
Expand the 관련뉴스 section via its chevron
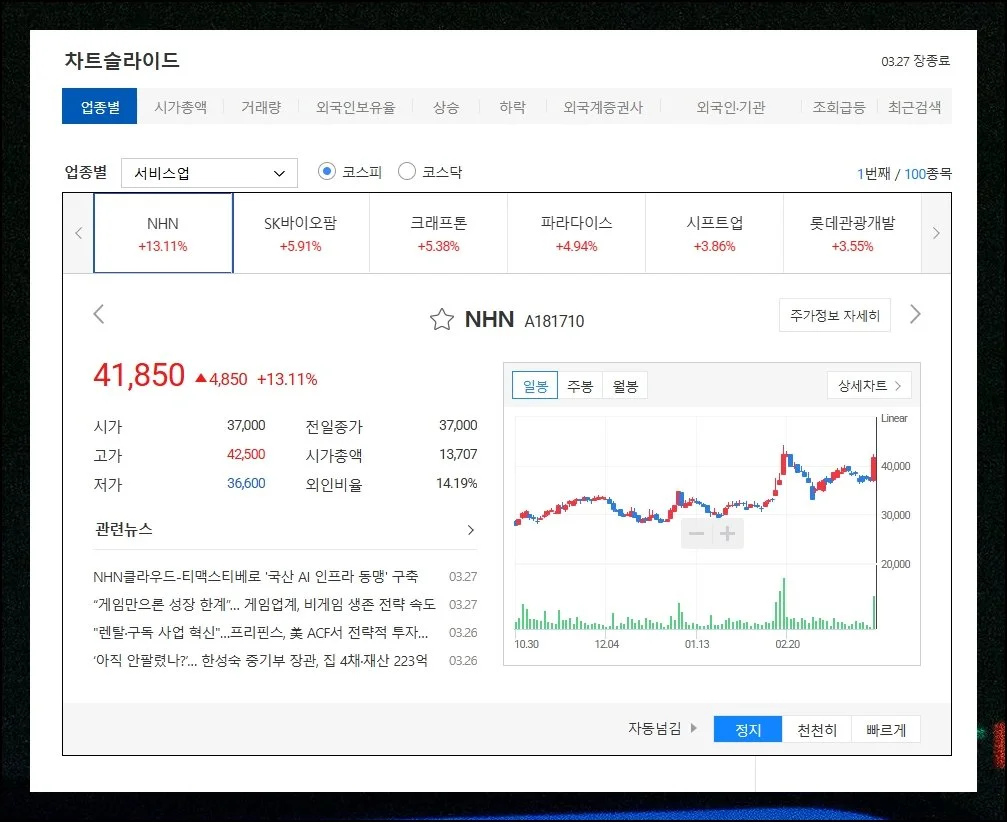click(x=470, y=530)
